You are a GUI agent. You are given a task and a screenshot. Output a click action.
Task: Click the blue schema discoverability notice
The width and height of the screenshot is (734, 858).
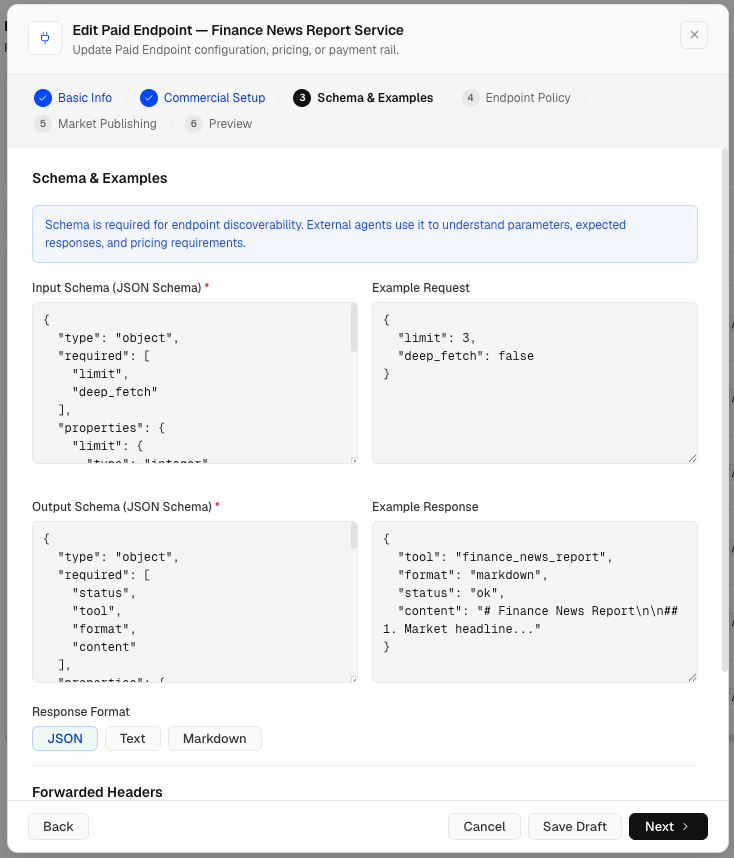coord(365,234)
